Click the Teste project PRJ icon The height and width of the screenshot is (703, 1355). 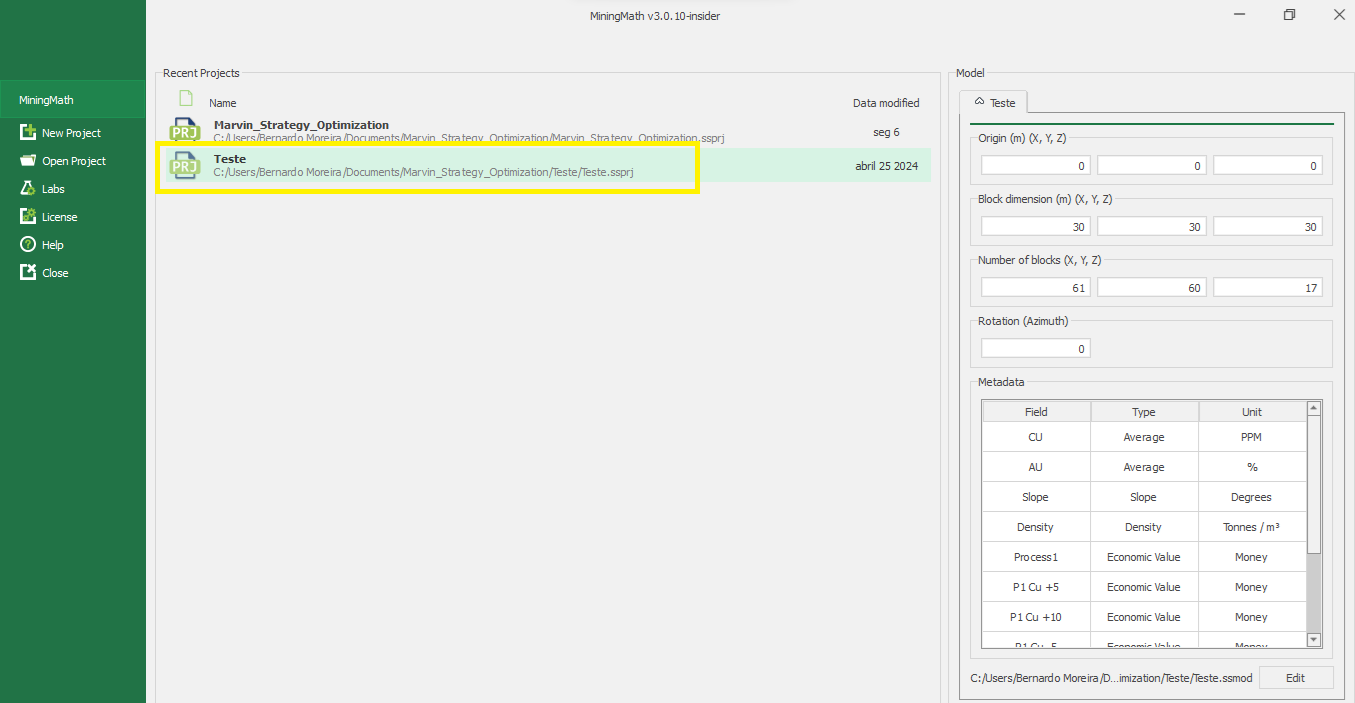(x=185, y=165)
